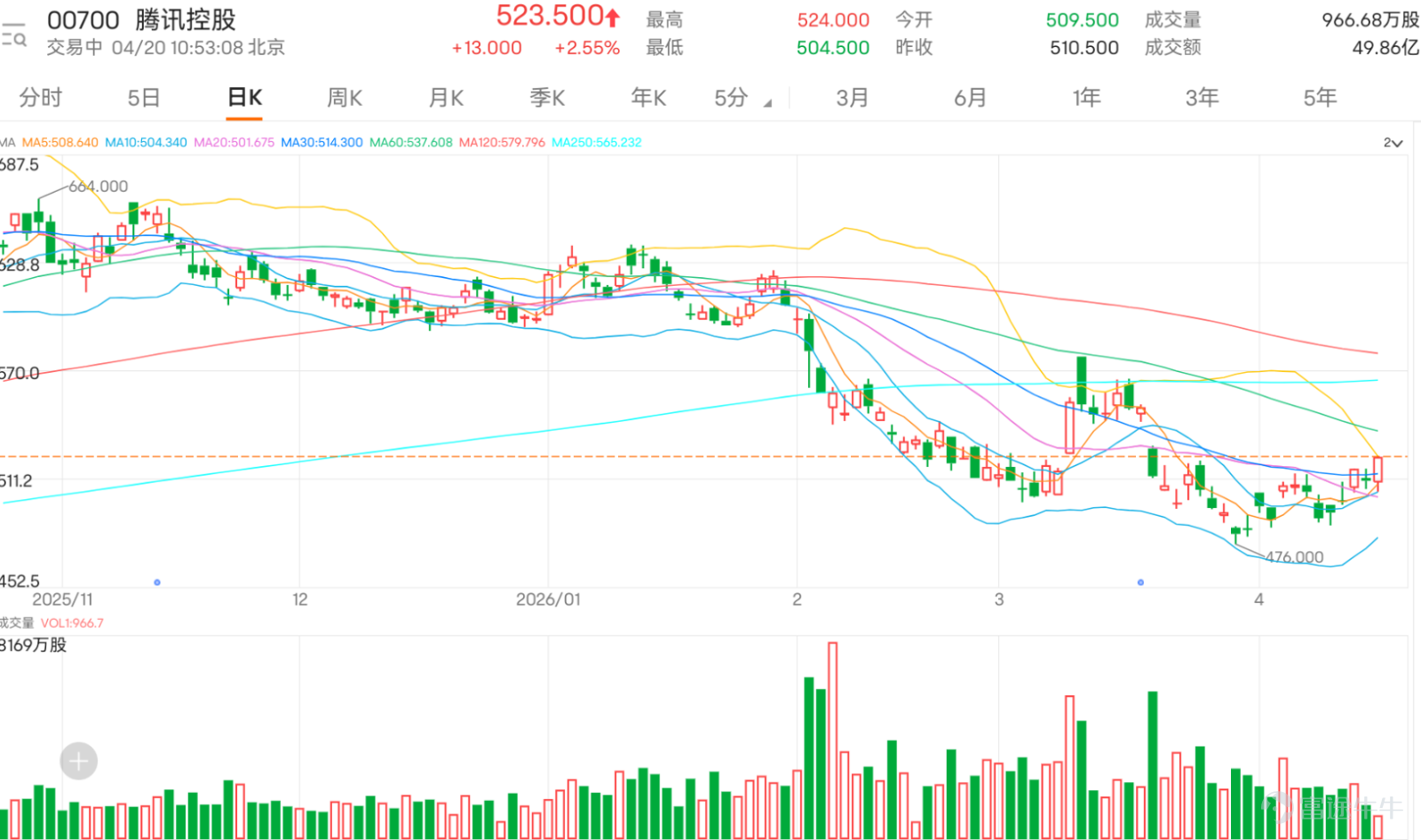The image size is (1421, 840).
Task: Click the open price 509.500
Action: (x=1083, y=20)
